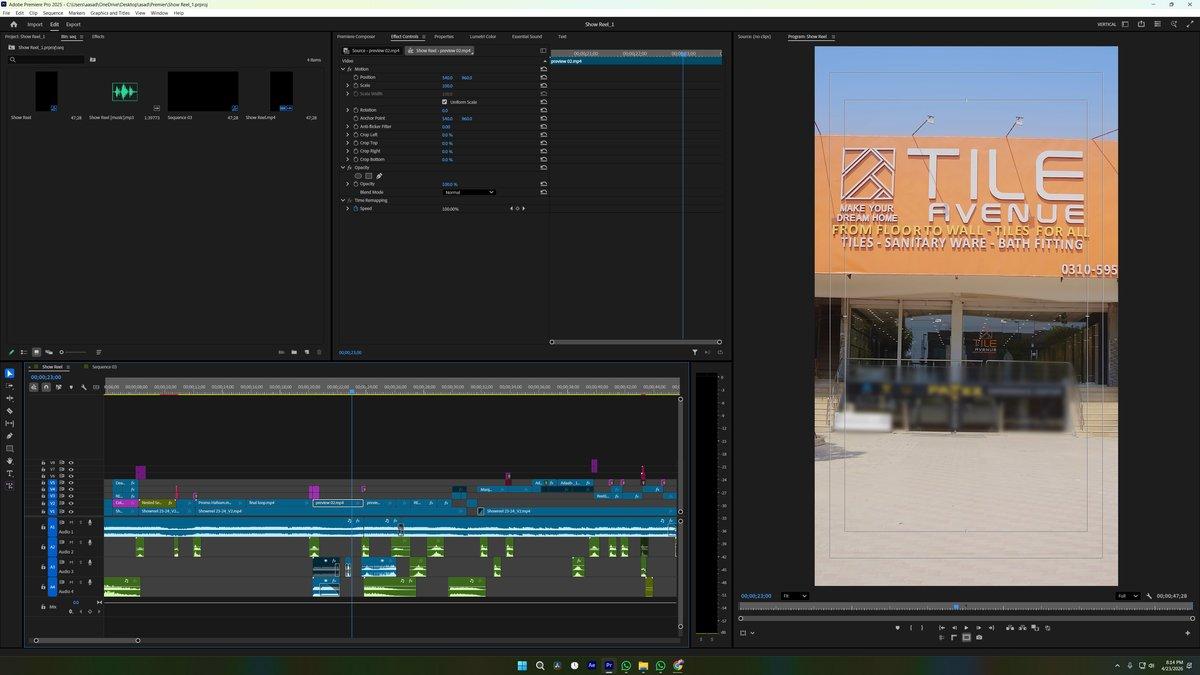Click the Opacity rectangle mask icon

368,176
